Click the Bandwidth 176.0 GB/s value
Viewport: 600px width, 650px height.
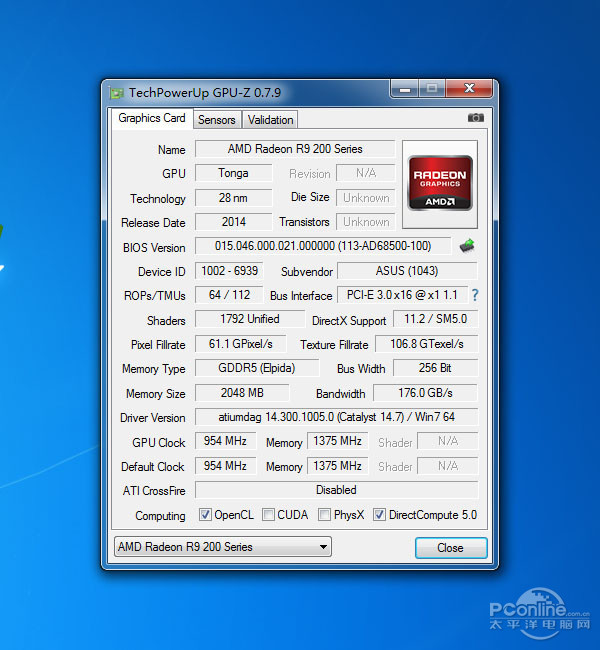425,393
